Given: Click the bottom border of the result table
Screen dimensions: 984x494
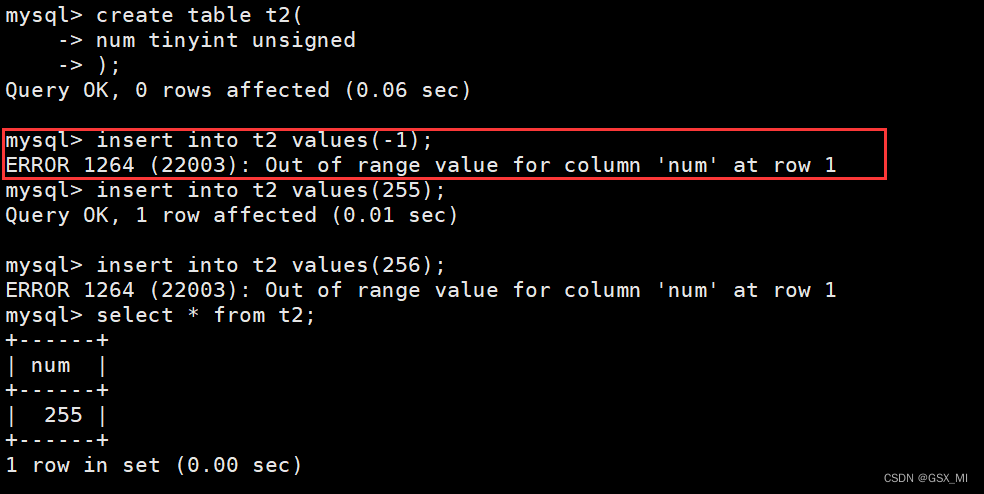Looking at the screenshot, I should coord(57,440).
